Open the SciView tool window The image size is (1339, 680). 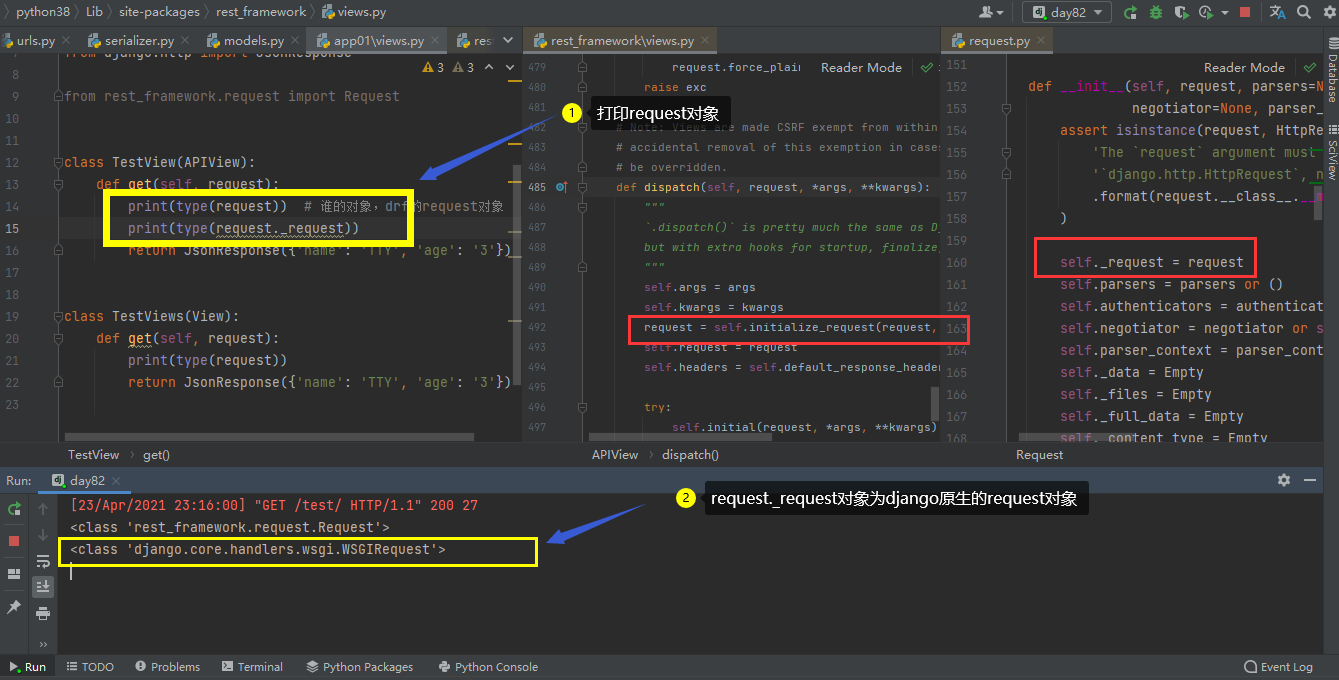click(1331, 152)
